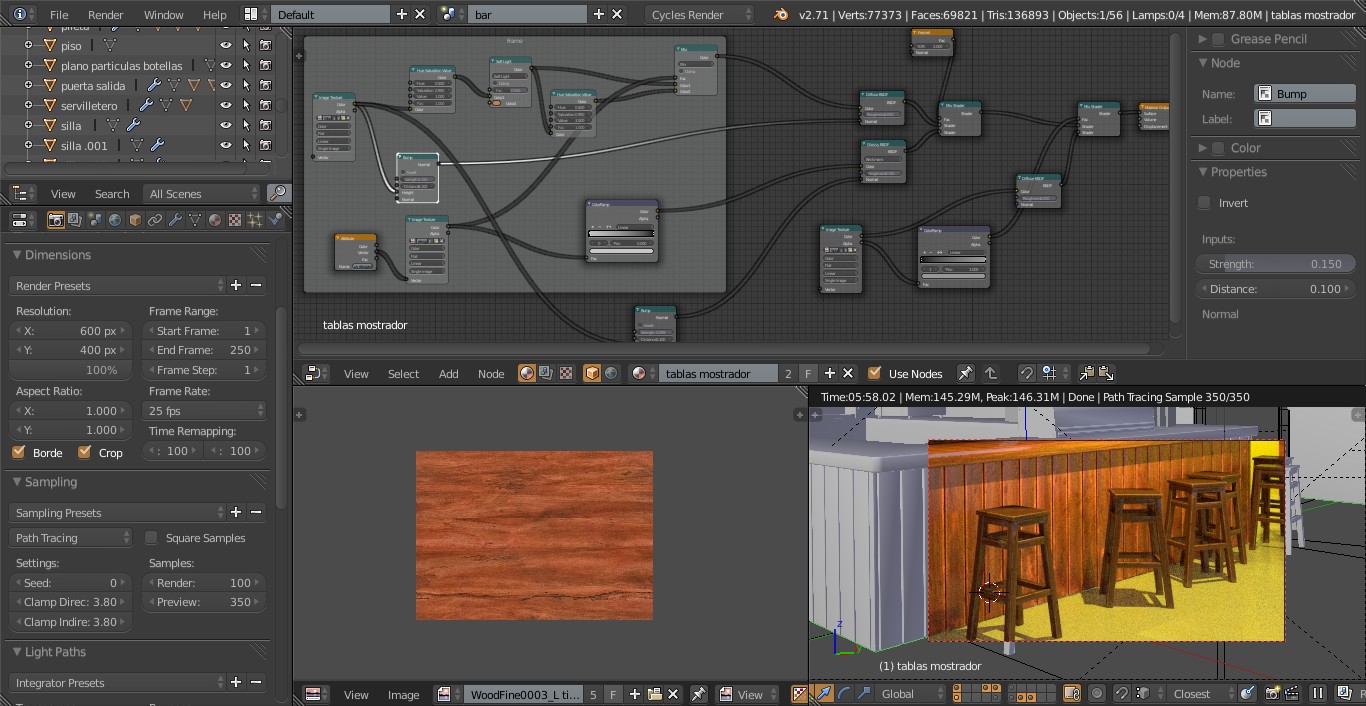Adjust the Bump Strength slider

tap(1275, 264)
